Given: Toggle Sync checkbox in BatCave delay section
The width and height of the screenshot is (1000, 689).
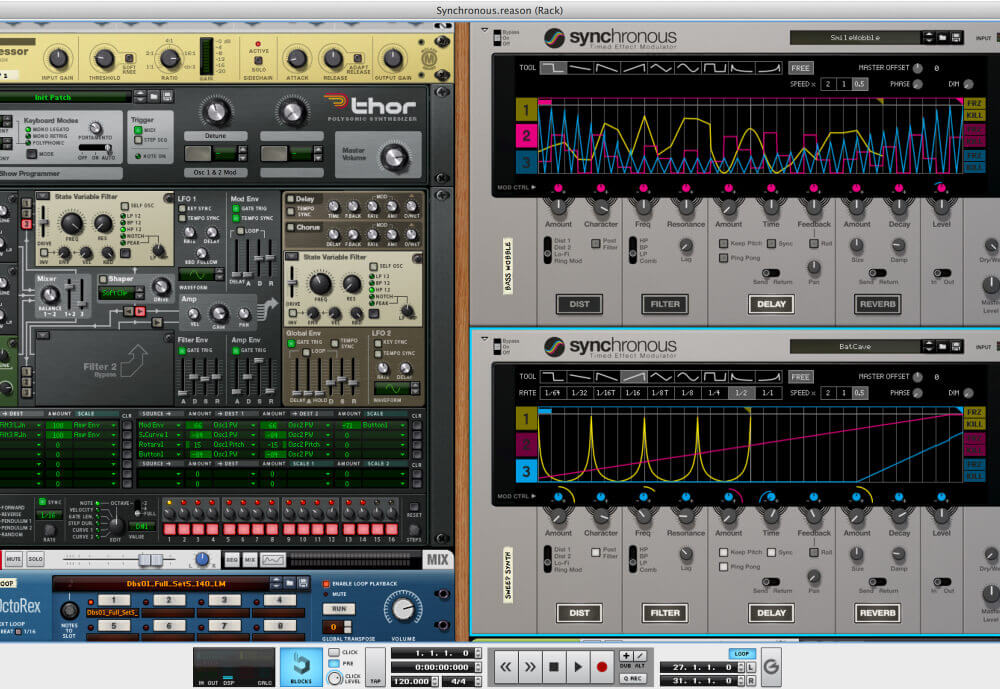Looking at the screenshot, I should (x=771, y=552).
